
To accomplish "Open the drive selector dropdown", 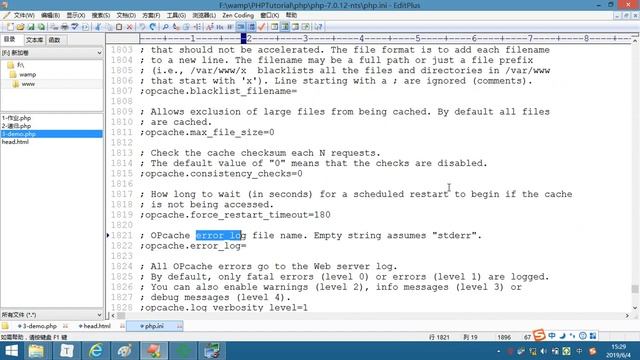I will [x=99, y=53].
